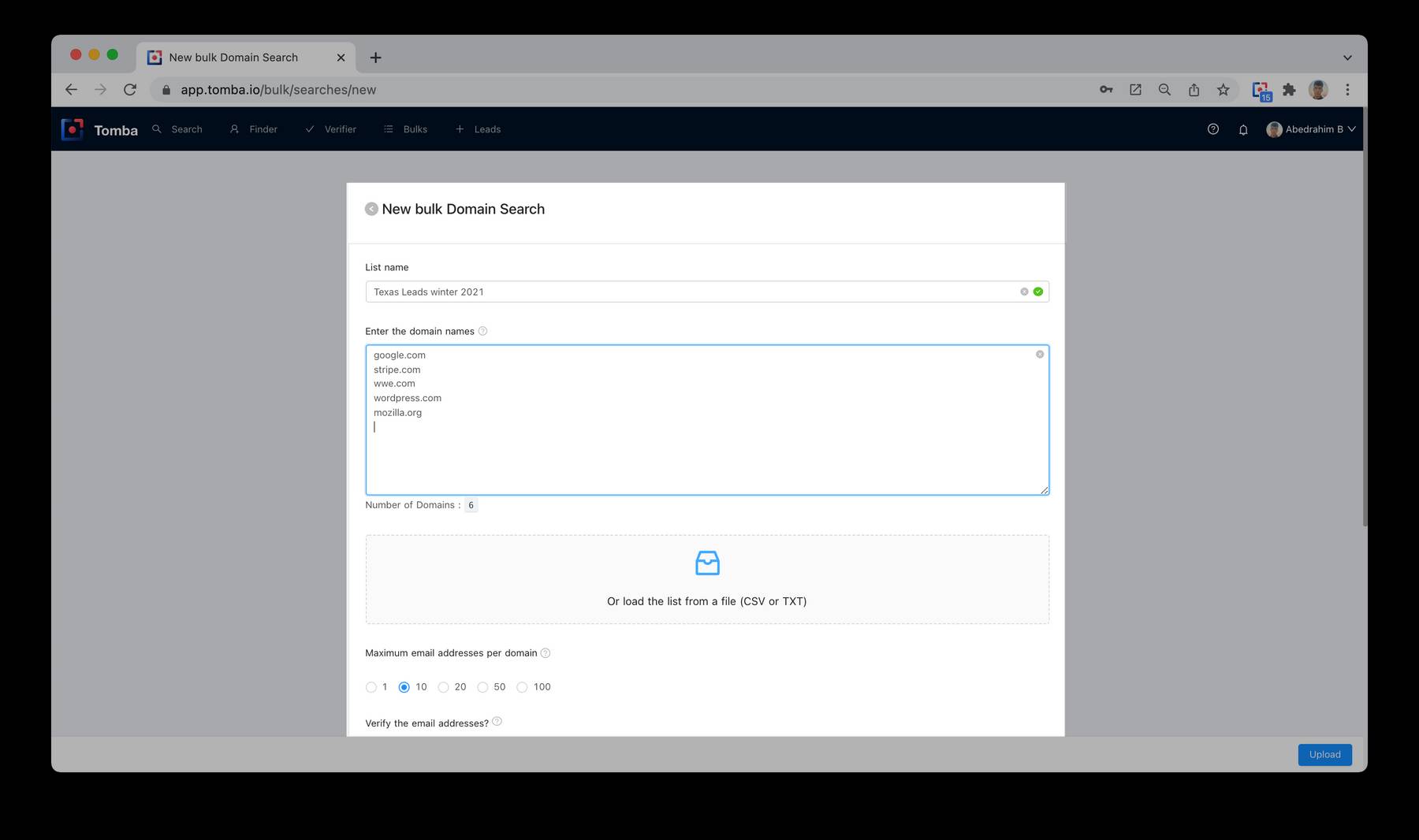Screen dimensions: 1419x840
Task: Open the extensions puzzle icon
Action: pos(1290,90)
